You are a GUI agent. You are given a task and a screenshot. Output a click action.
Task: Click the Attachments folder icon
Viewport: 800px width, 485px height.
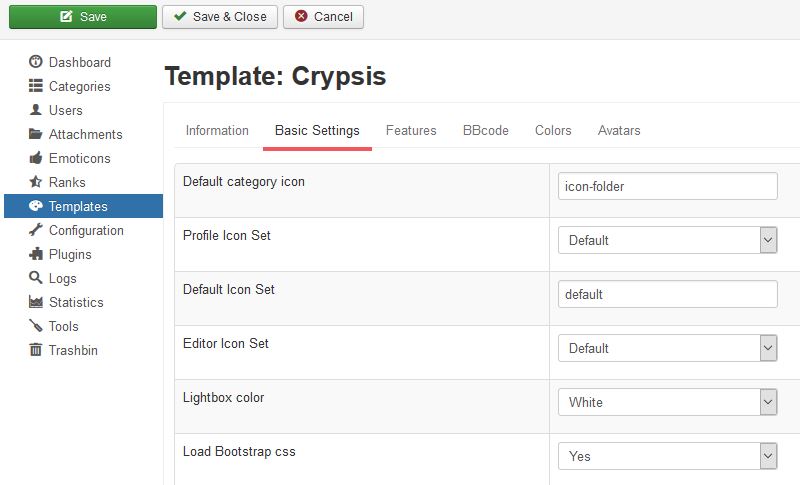tap(36, 134)
